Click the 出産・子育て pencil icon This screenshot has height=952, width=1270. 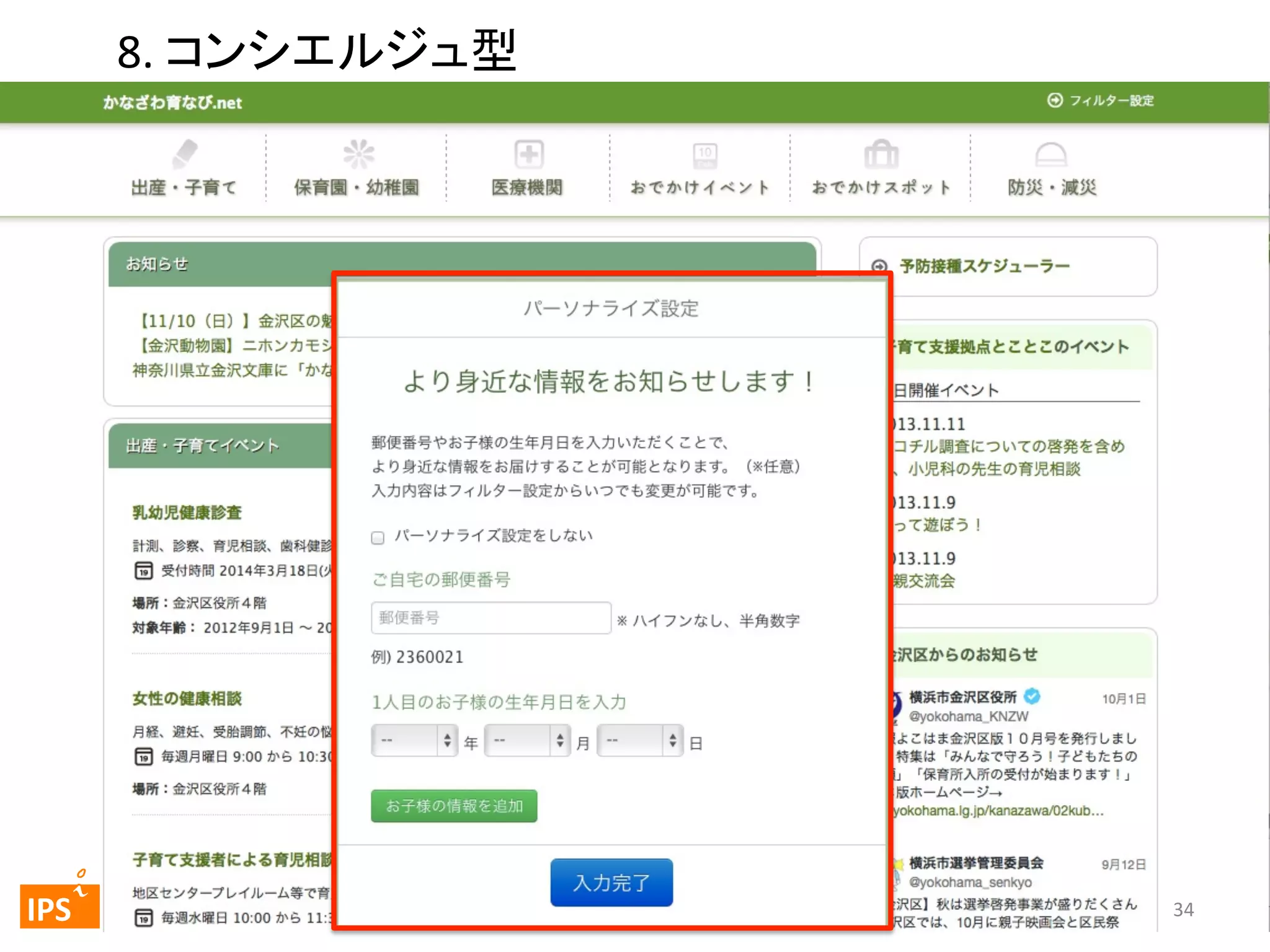pyautogui.click(x=184, y=153)
